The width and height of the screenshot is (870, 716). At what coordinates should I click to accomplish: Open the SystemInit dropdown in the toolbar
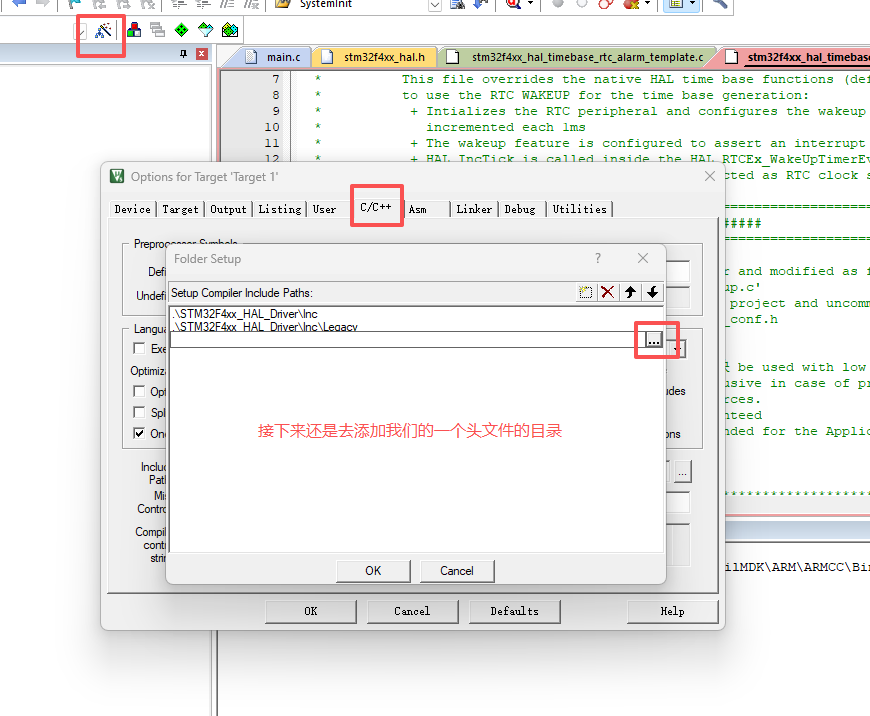coord(434,4)
